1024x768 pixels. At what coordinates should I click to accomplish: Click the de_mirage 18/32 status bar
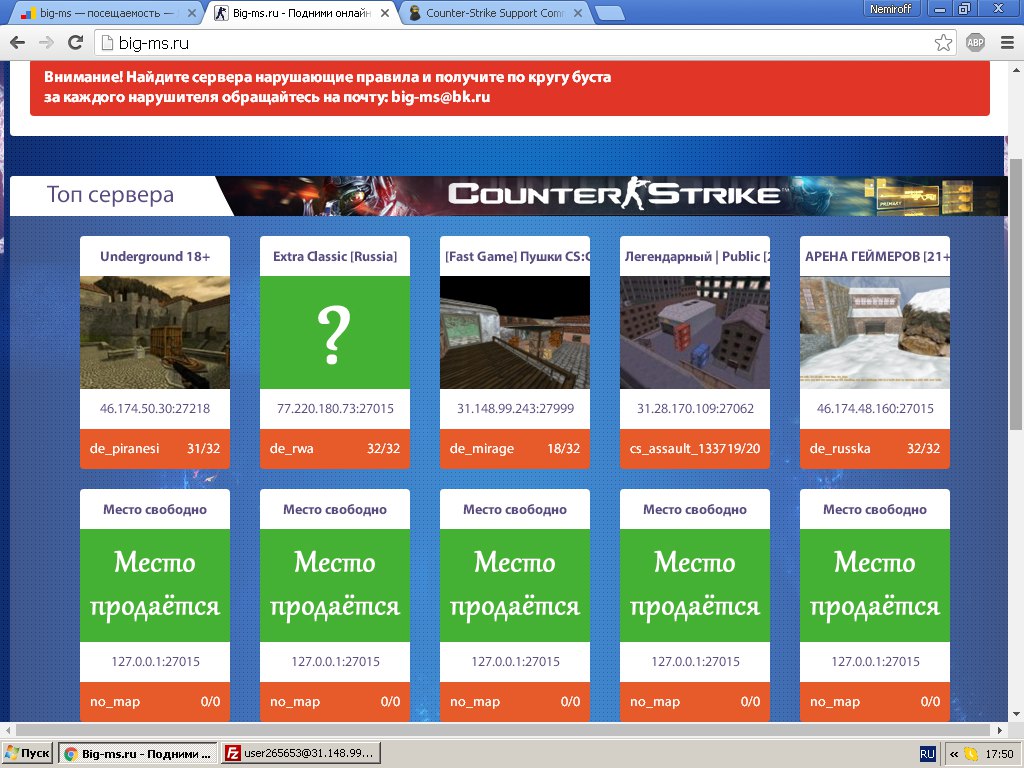[x=515, y=449]
